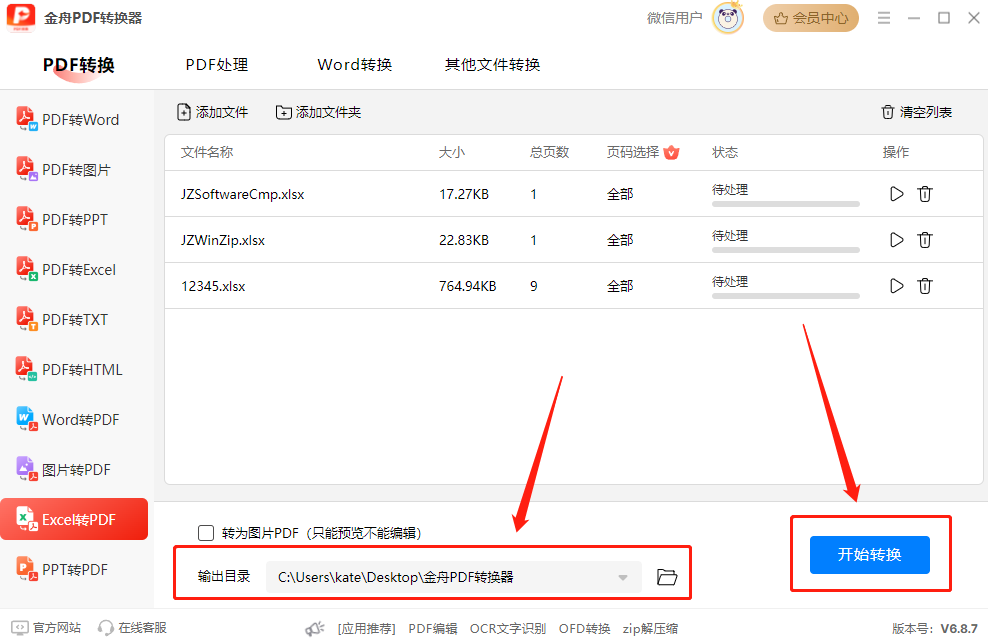Open OCR文字识别 recommended app
The width and height of the screenshot is (988, 642).
(508, 628)
